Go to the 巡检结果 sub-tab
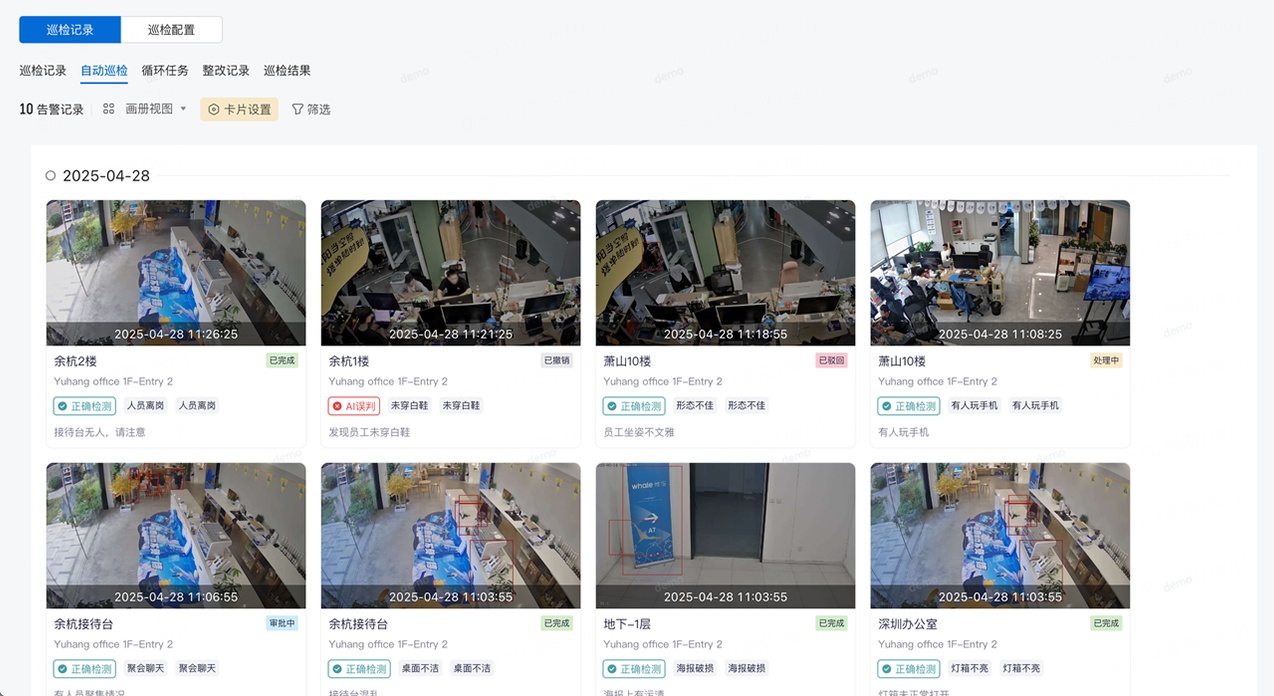Screen dimensions: 1274x696 point(287,71)
